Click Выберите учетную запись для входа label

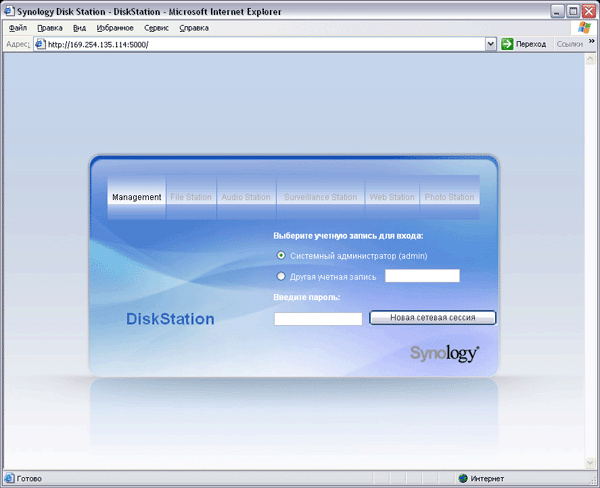(x=348, y=236)
